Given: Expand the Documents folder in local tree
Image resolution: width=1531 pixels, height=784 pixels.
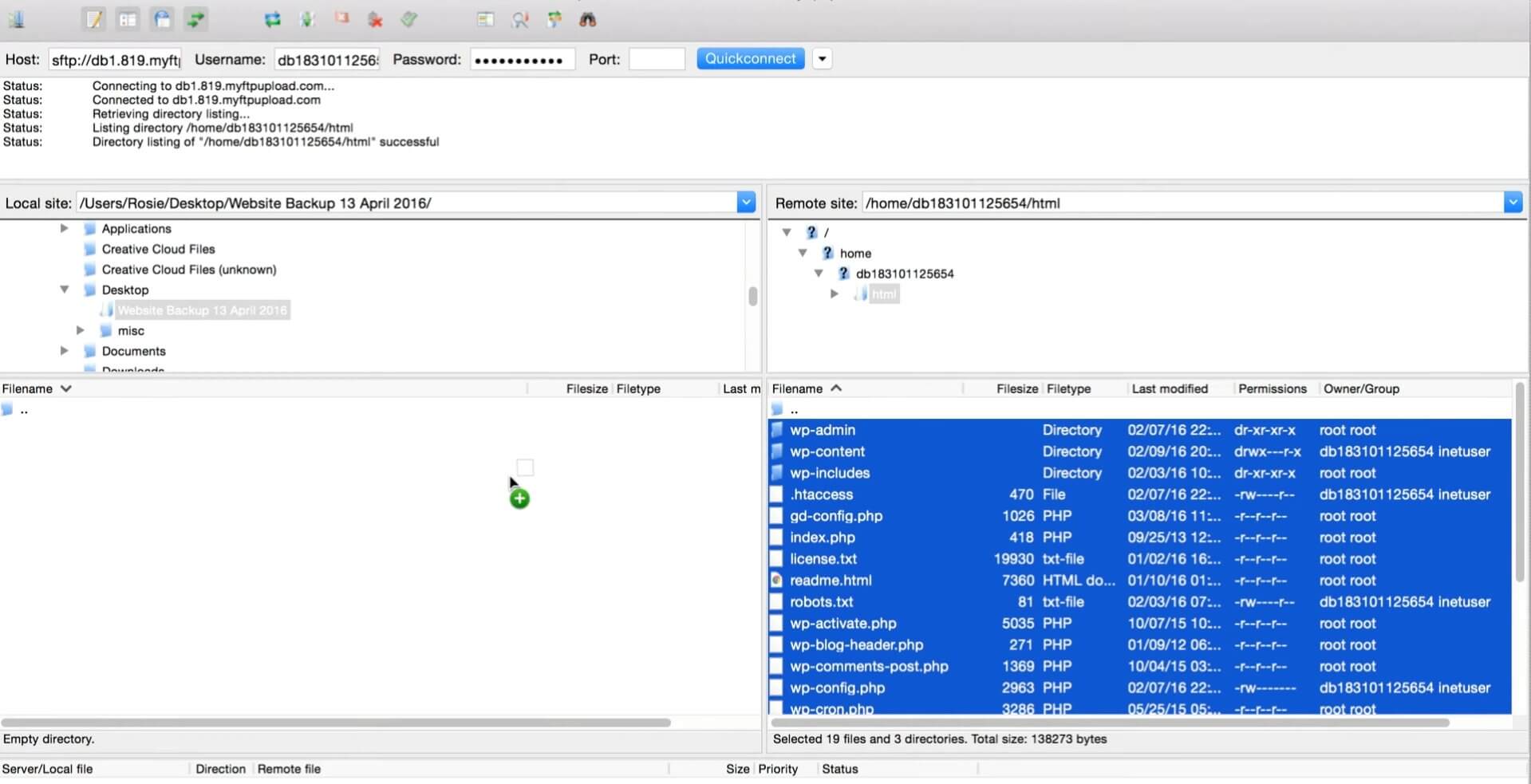Looking at the screenshot, I should coord(65,351).
